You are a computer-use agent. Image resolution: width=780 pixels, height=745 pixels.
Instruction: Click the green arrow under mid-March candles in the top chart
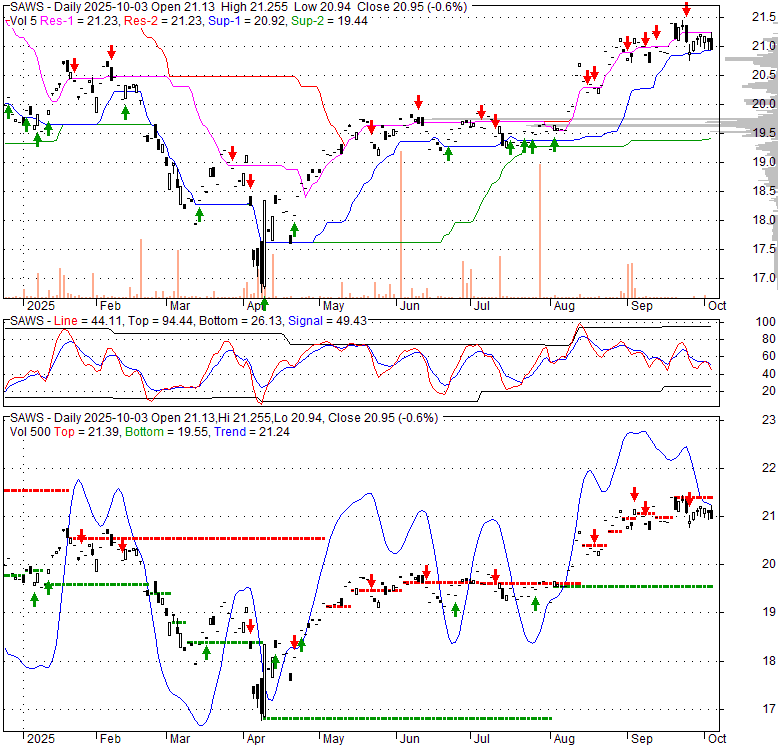198,213
